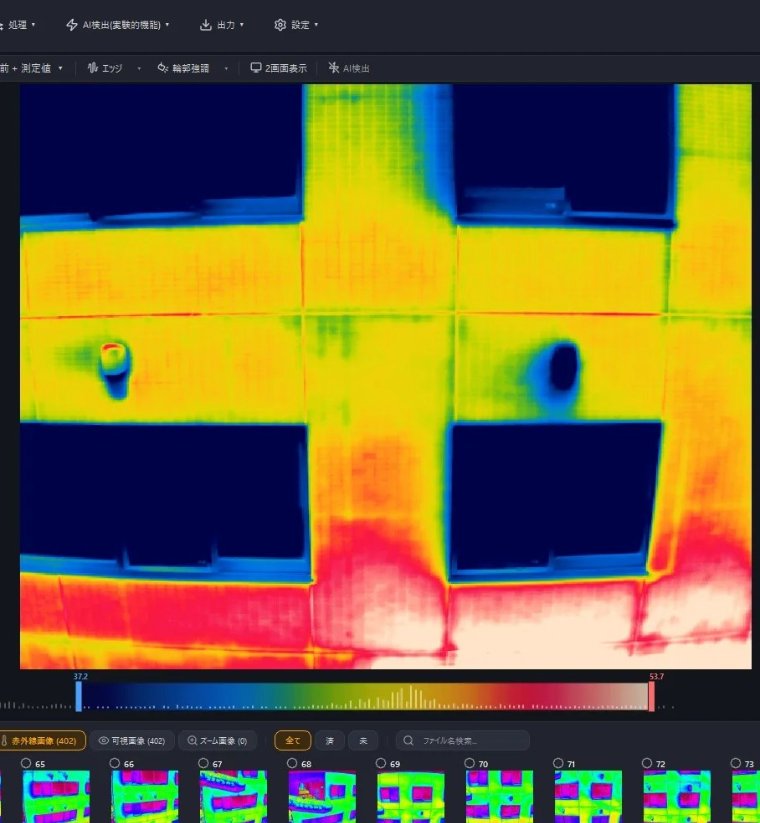Image resolution: width=760 pixels, height=823 pixels.
Task: Click the monitor icon for 2画面表示
Action: [256, 68]
